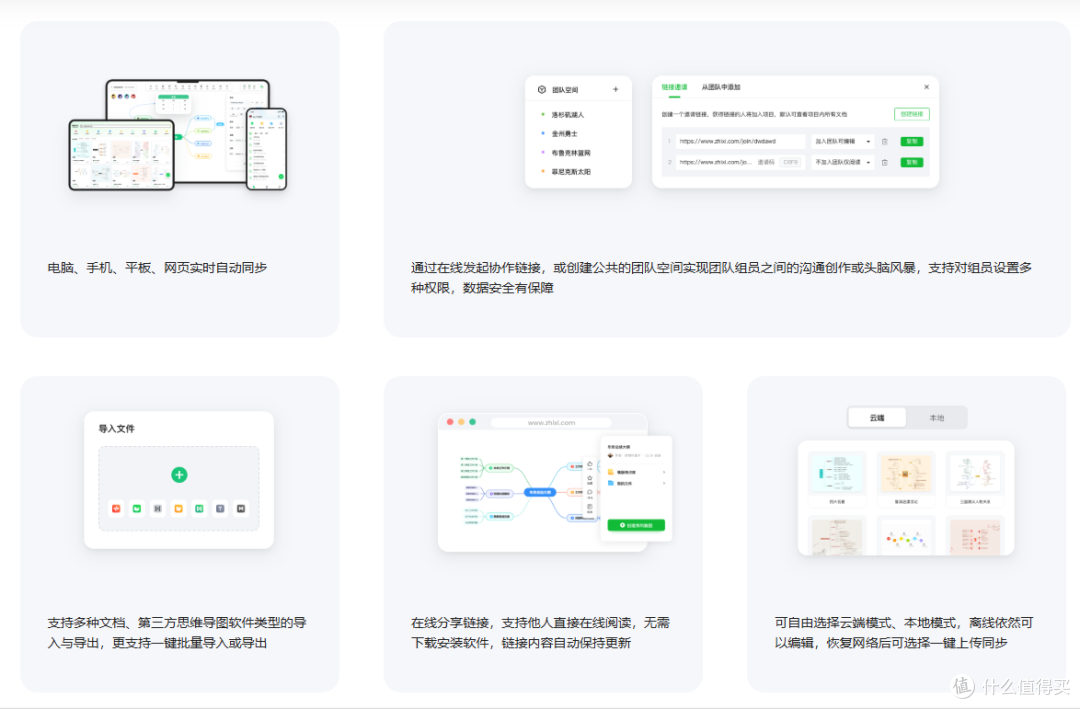Switch to the 链接邀请 tab
This screenshot has width=1080, height=709.
[674, 87]
